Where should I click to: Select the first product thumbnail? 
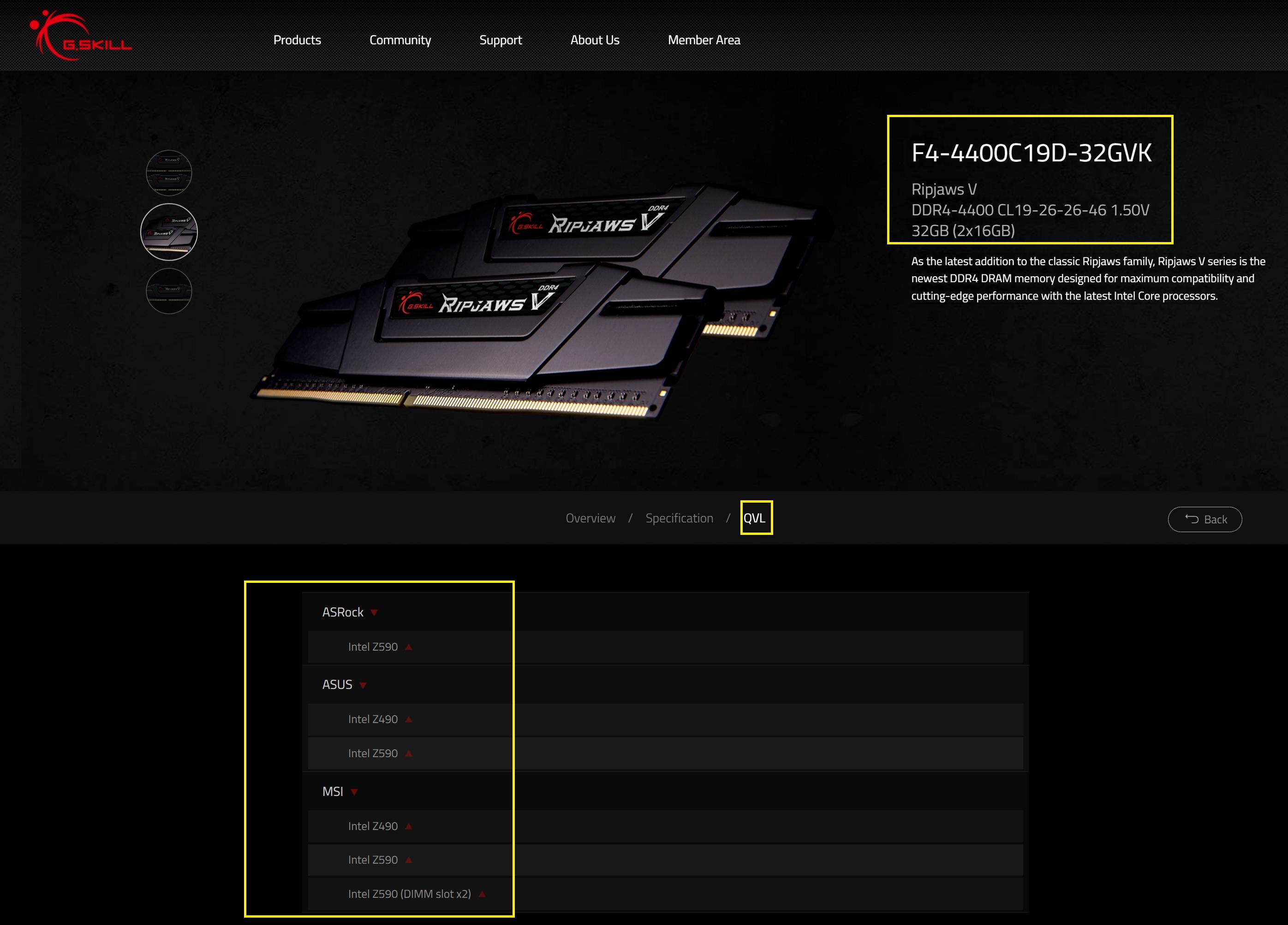coord(169,172)
